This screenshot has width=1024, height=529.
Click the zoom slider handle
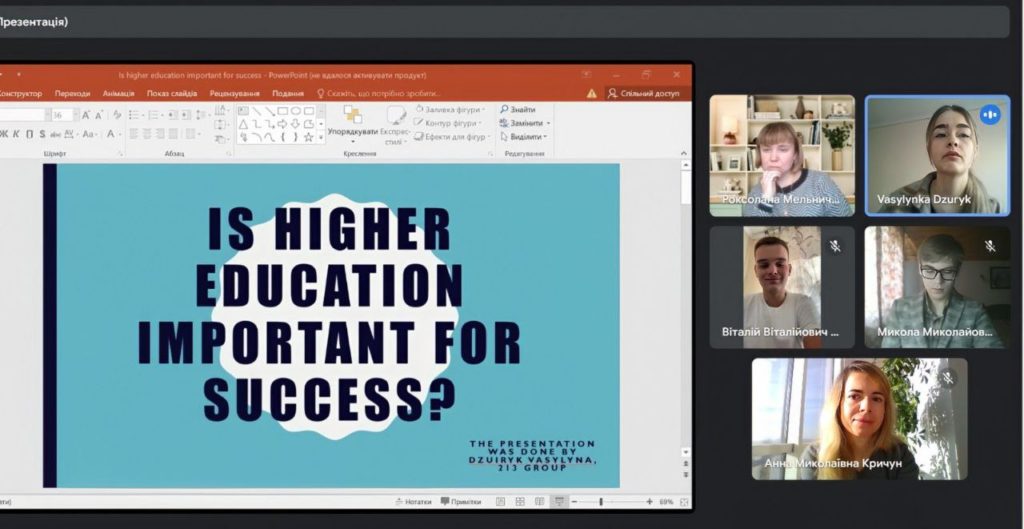click(601, 502)
